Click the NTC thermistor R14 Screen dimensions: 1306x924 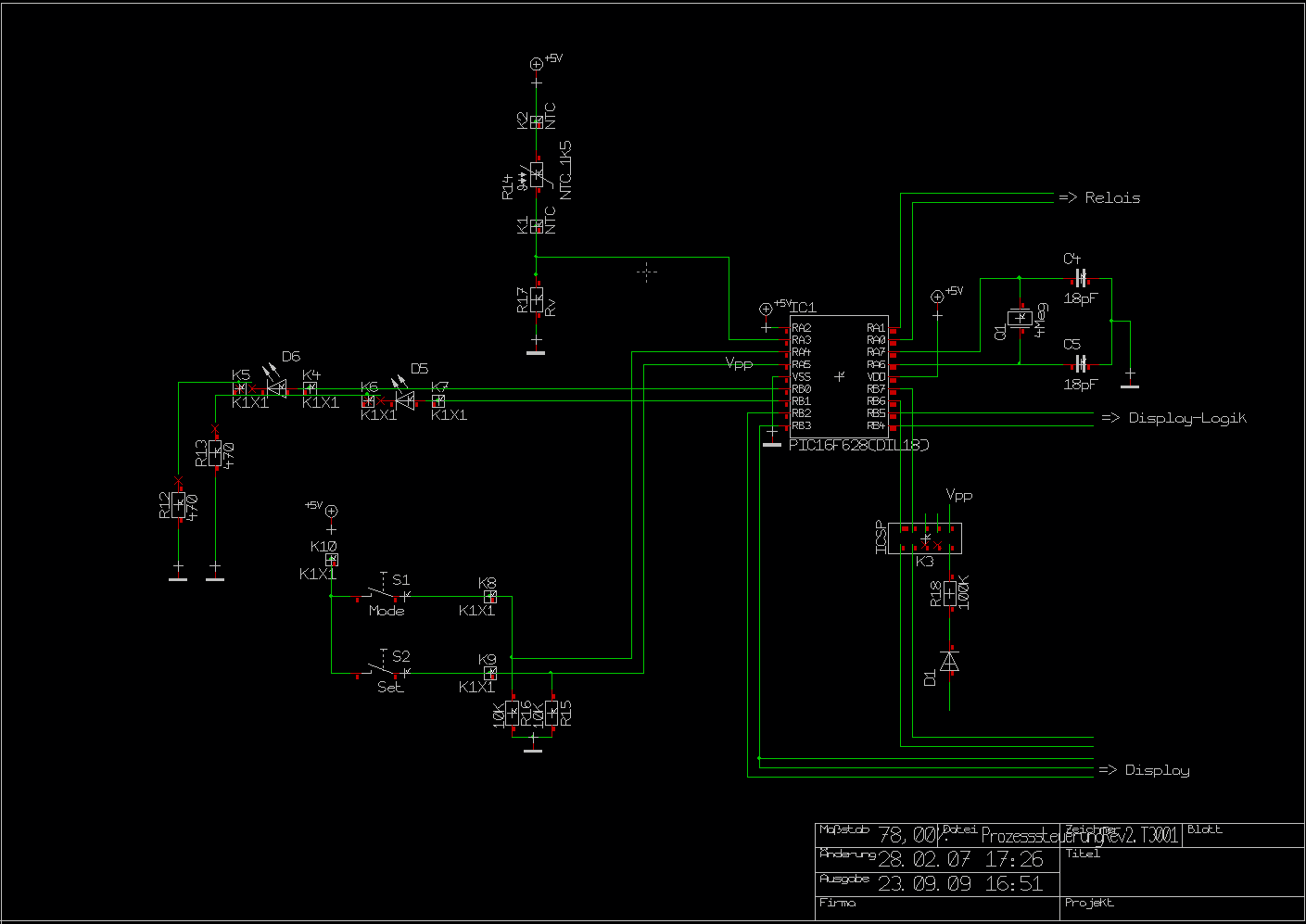point(537,174)
